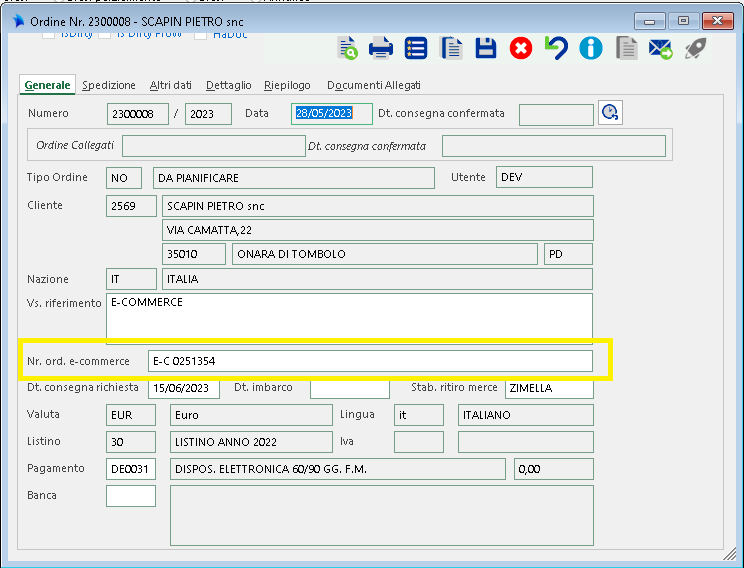Click the LISTINO ANNO 2022 field
Viewport: 744px width, 568px height.
(x=251, y=442)
